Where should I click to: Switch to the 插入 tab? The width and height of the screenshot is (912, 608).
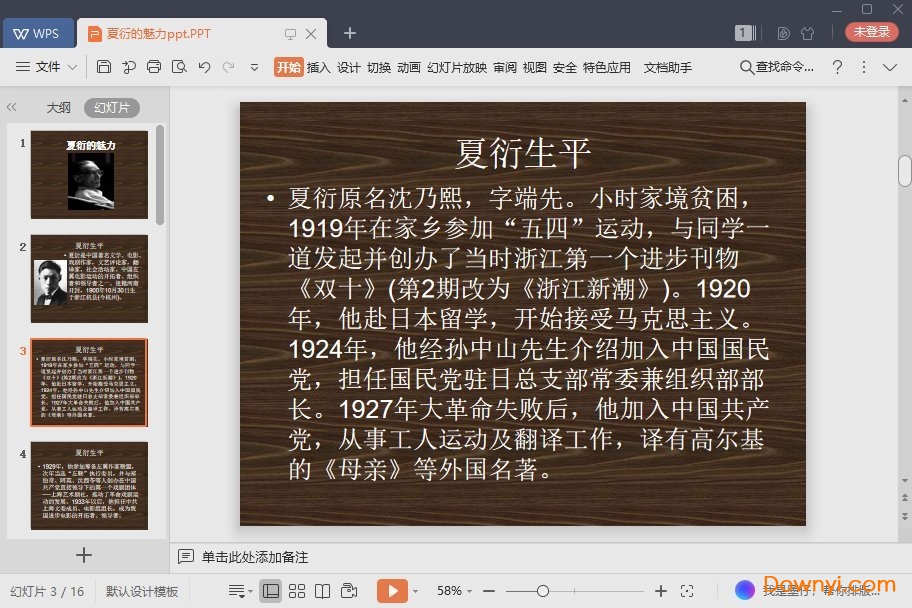pyautogui.click(x=318, y=67)
